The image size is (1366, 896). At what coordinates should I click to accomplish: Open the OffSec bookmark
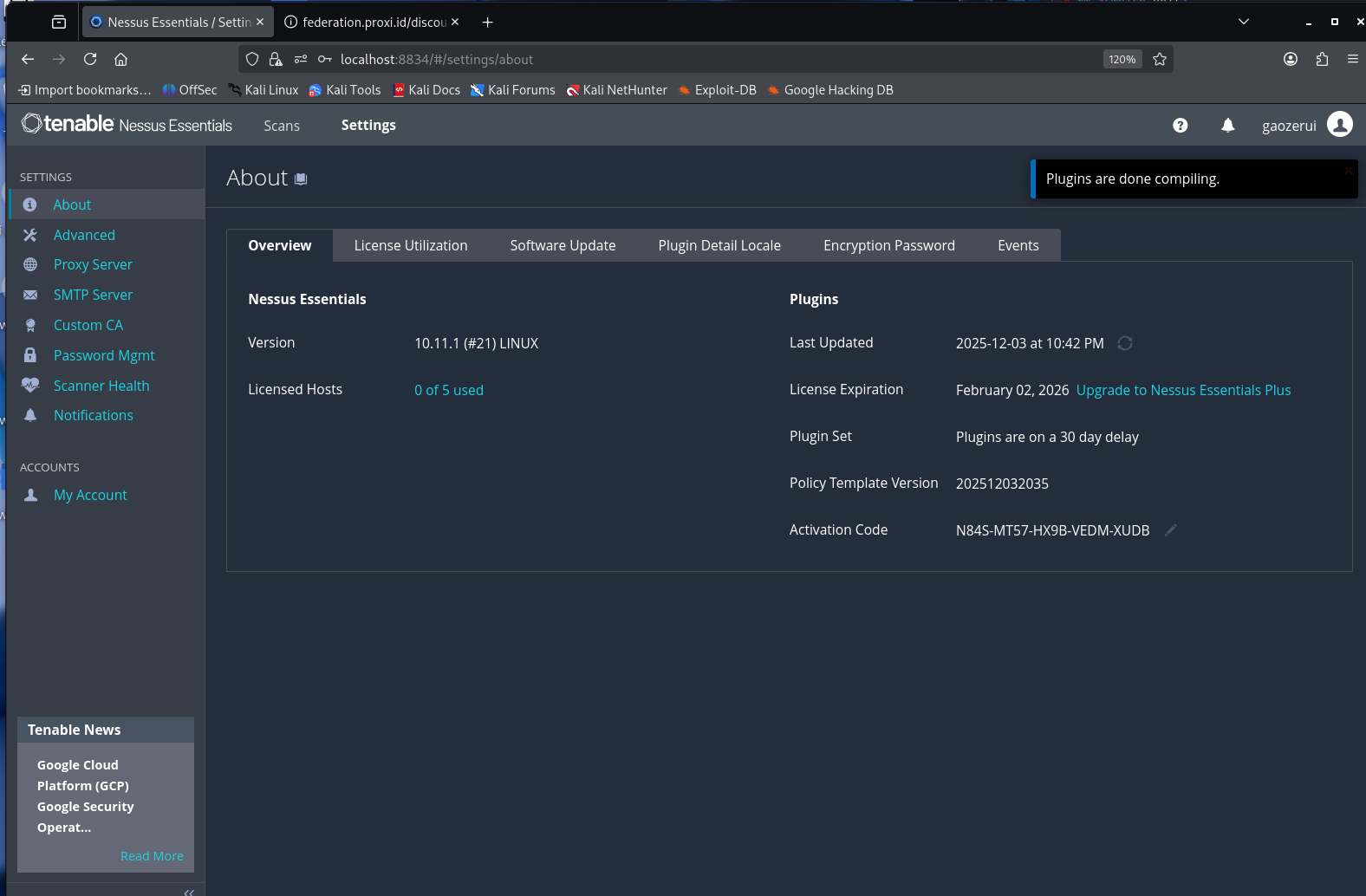tap(190, 90)
